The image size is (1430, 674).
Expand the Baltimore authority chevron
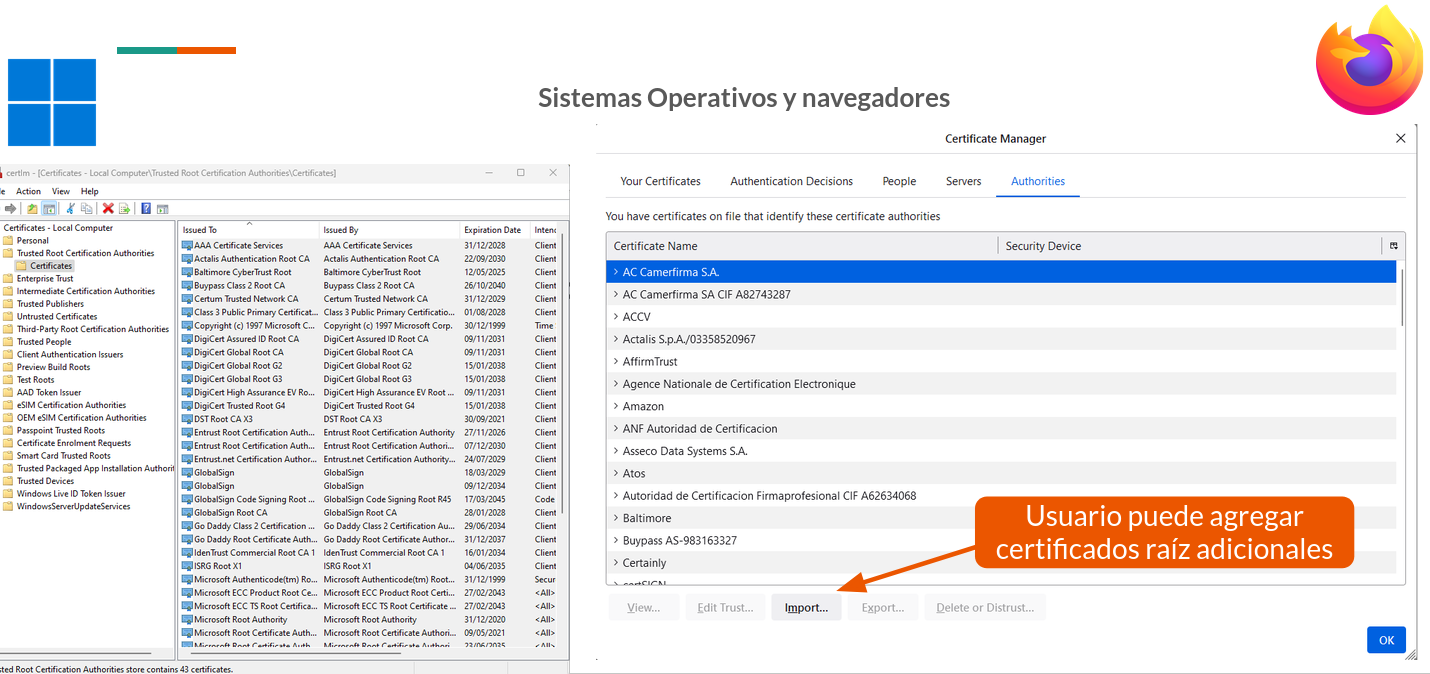pos(616,518)
